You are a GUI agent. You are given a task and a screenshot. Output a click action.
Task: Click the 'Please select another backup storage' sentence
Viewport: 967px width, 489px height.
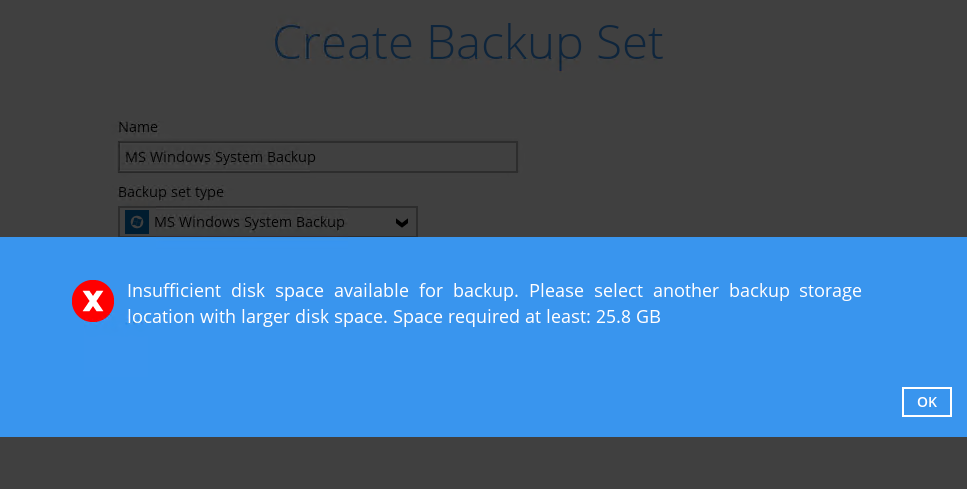[695, 291]
